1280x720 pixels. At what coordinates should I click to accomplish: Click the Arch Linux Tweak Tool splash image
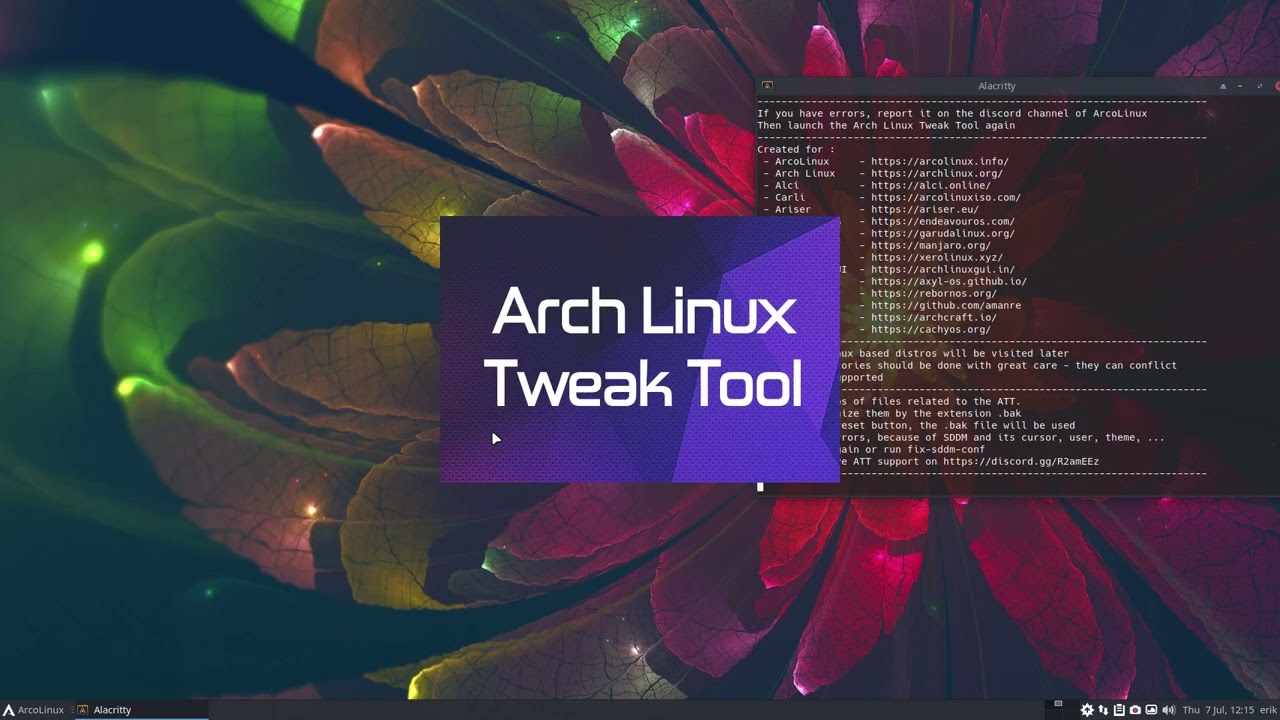pyautogui.click(x=640, y=350)
